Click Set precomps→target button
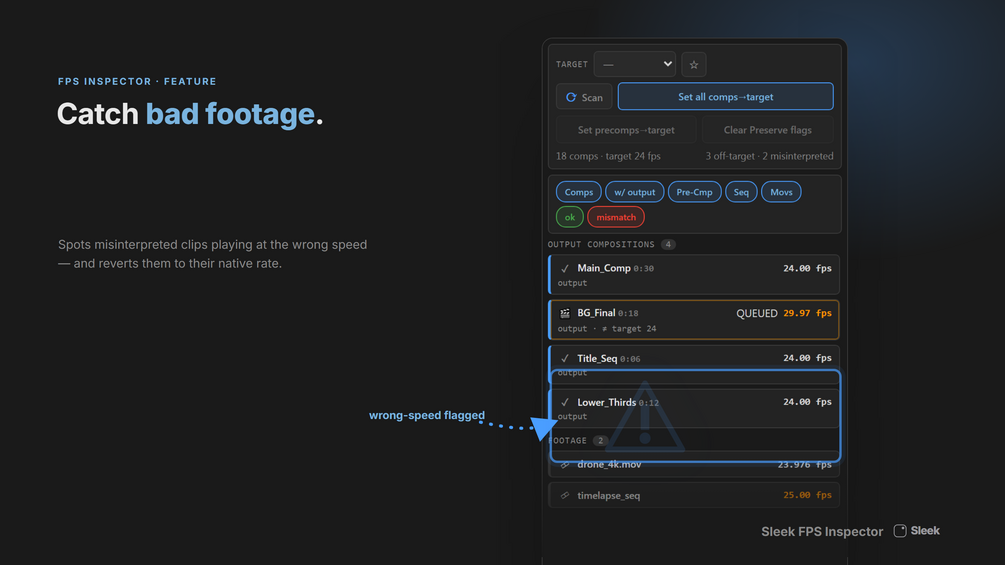Viewport: 1005px width, 565px height. click(x=626, y=130)
